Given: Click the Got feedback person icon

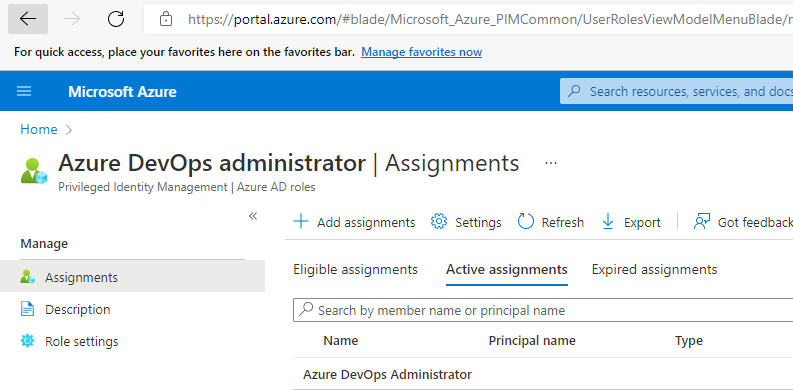Looking at the screenshot, I should coord(701,222).
